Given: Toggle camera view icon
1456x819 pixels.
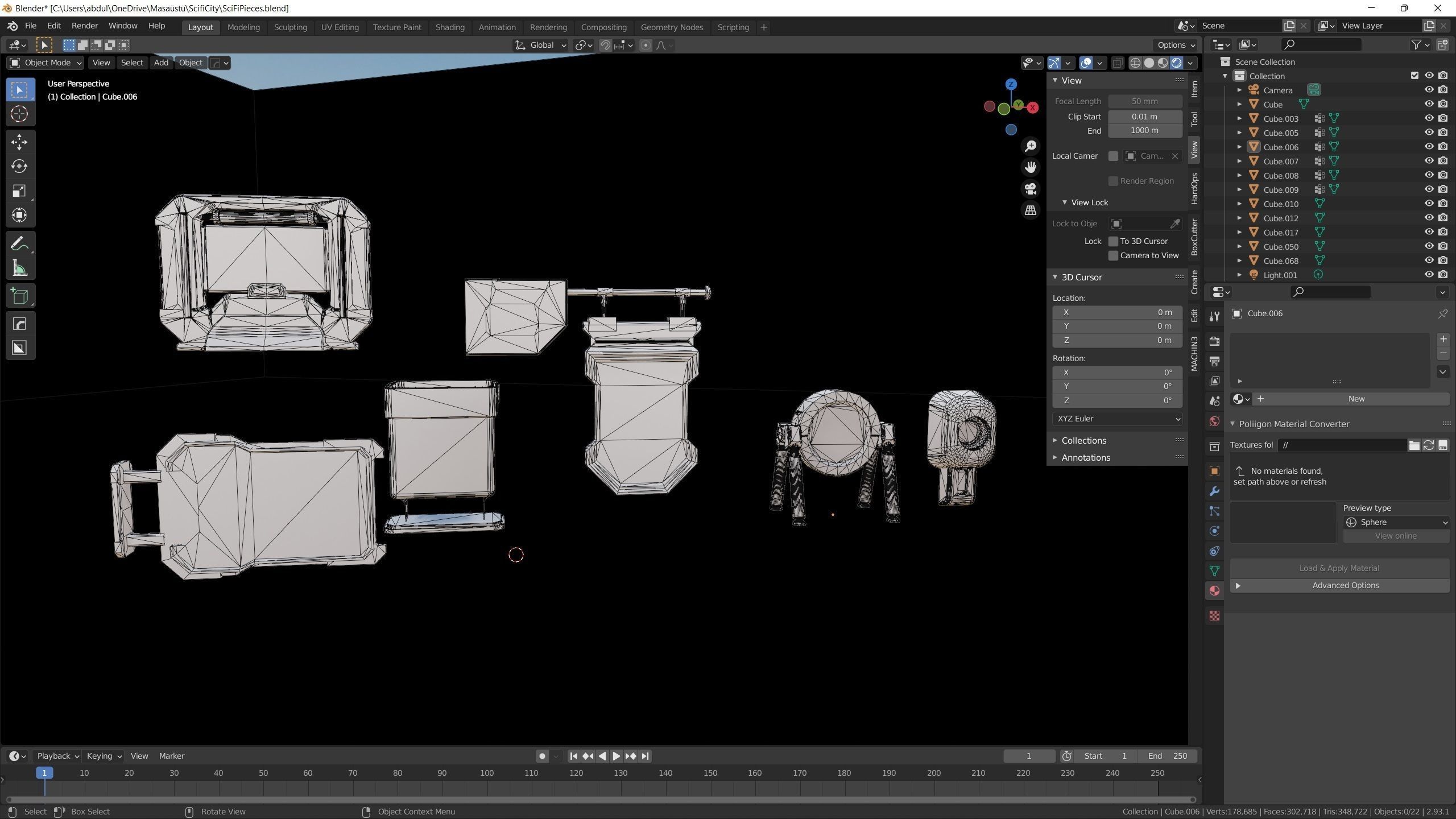Looking at the screenshot, I should point(1031,189).
